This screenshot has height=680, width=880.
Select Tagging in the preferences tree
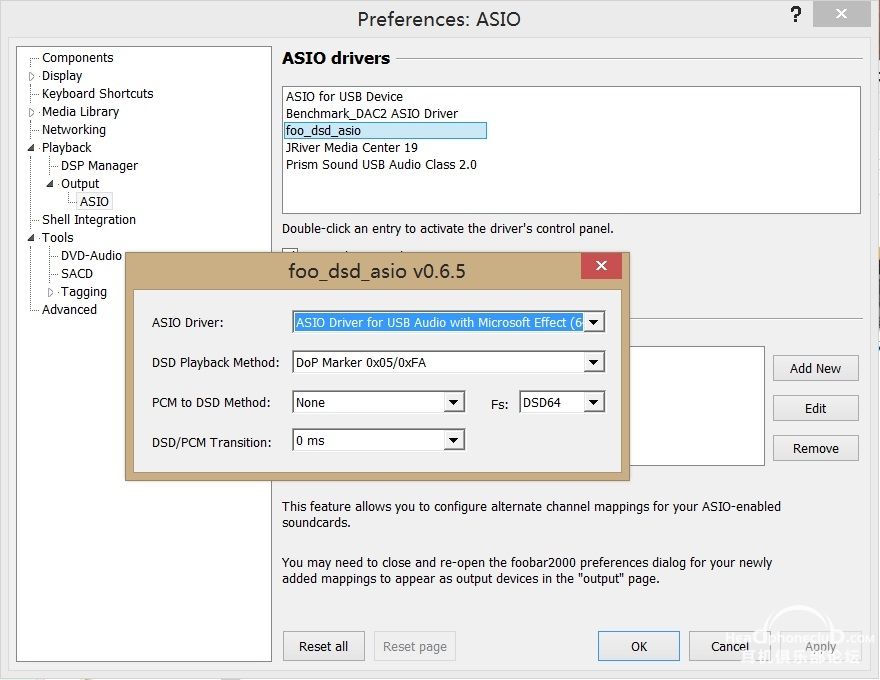coord(84,292)
